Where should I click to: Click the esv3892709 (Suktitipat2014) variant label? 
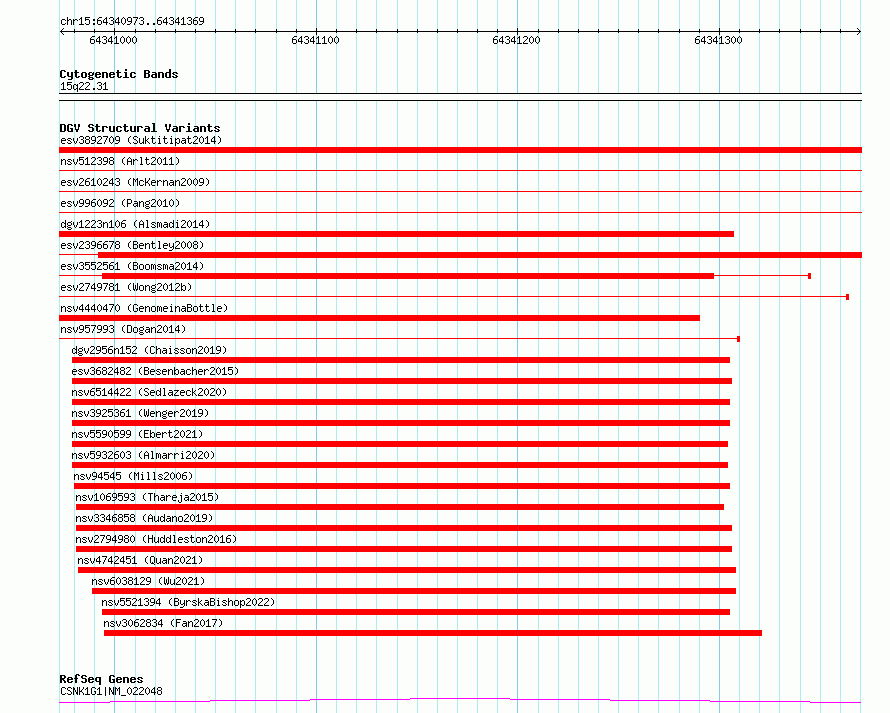141,140
